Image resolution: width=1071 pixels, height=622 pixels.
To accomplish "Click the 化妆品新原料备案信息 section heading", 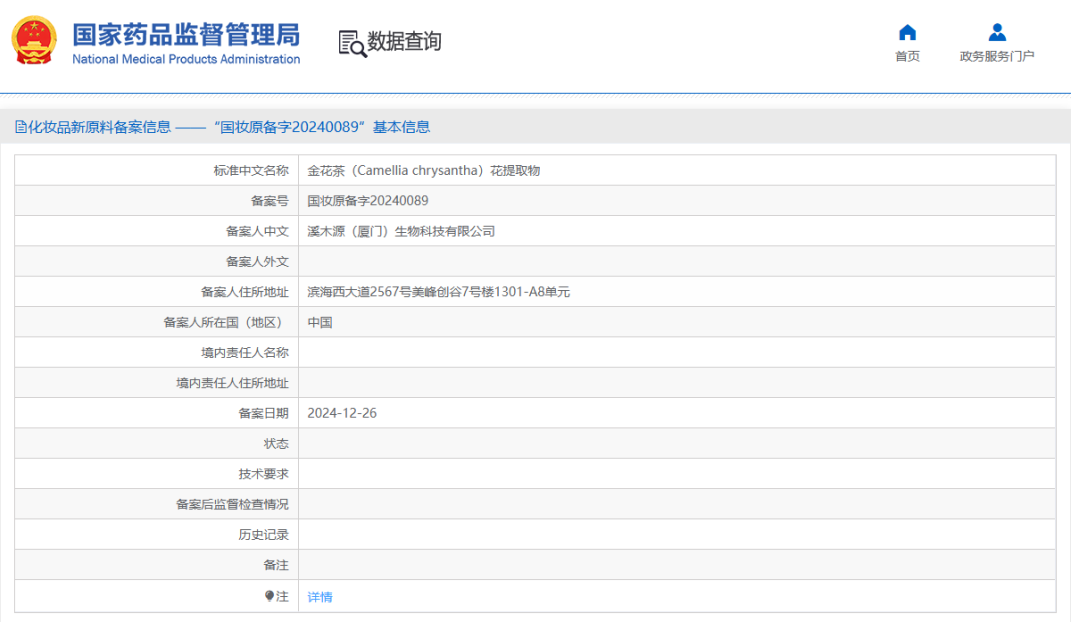I will point(99,127).
